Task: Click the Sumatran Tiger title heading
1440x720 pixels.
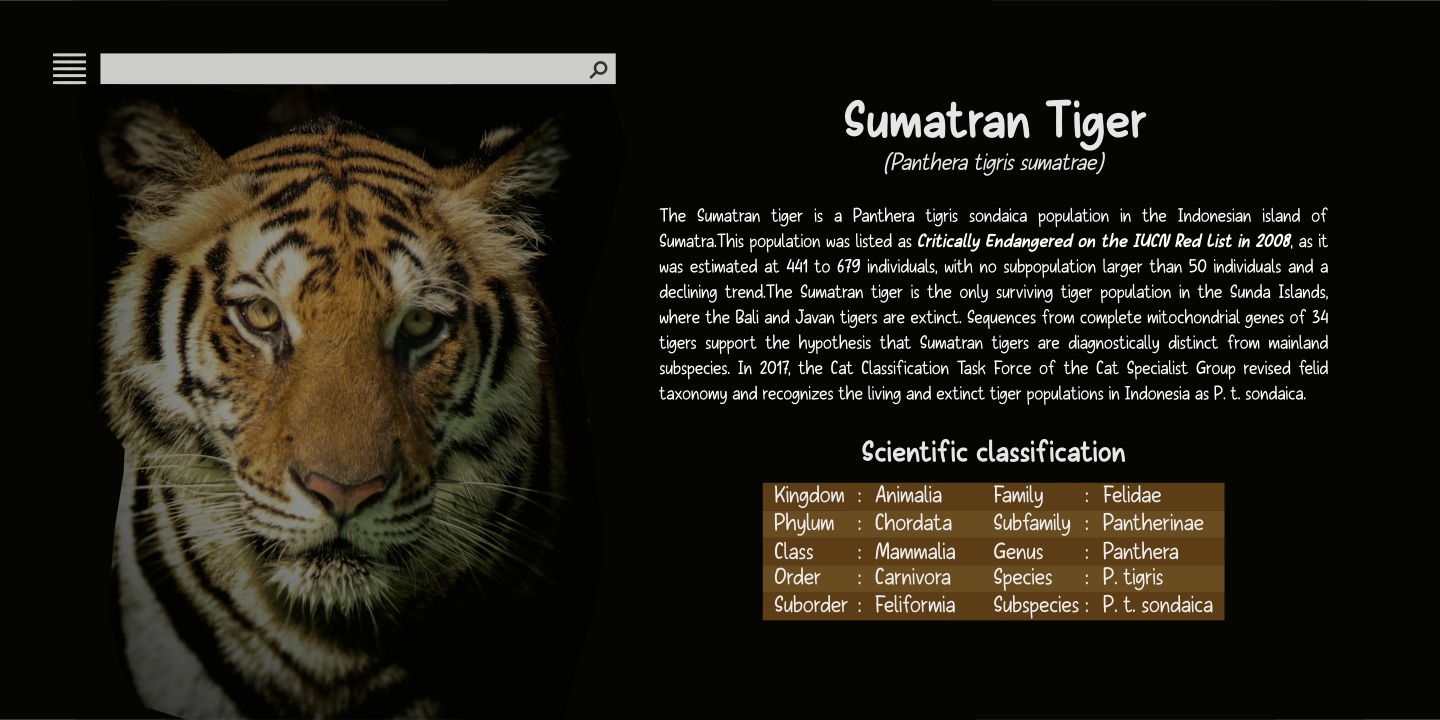Action: (x=994, y=122)
